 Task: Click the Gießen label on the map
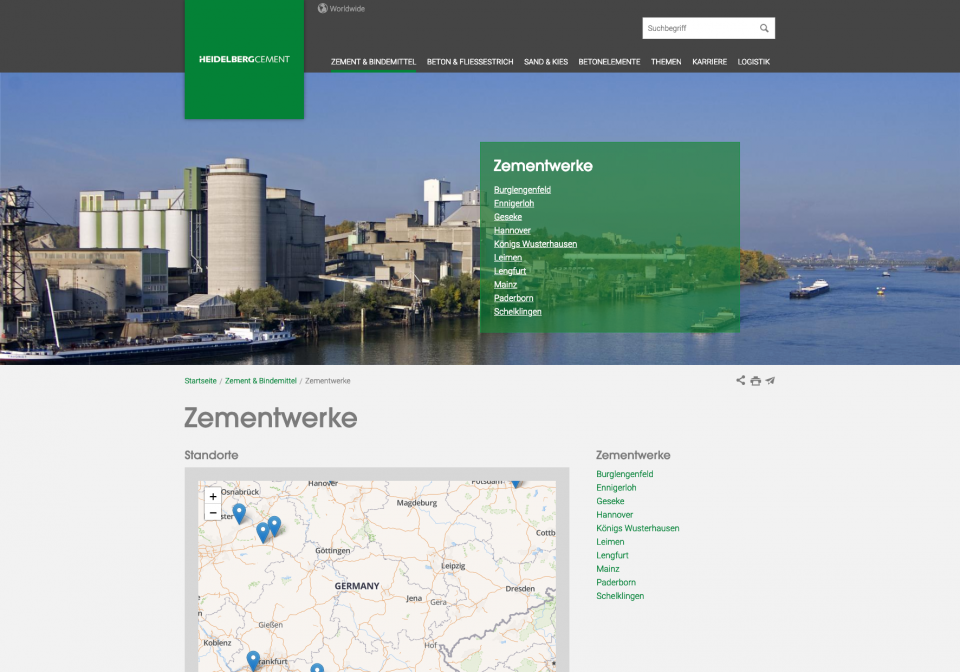(x=271, y=625)
